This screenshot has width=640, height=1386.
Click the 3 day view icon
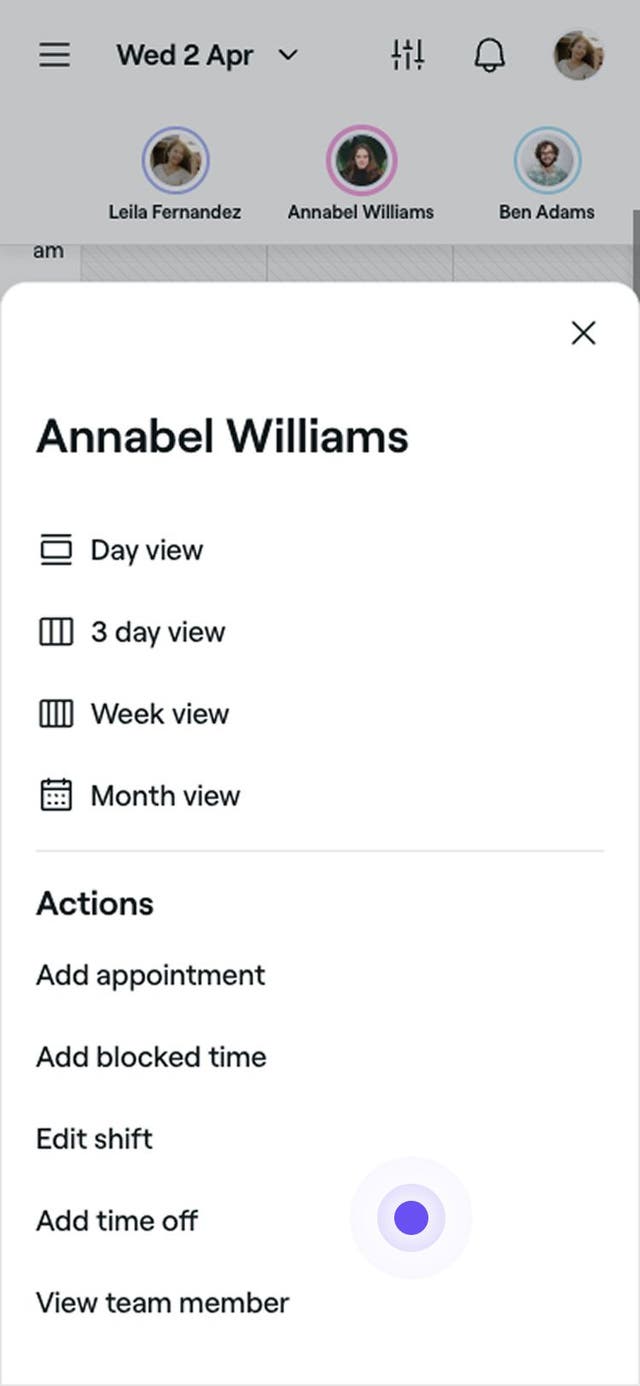pos(56,632)
